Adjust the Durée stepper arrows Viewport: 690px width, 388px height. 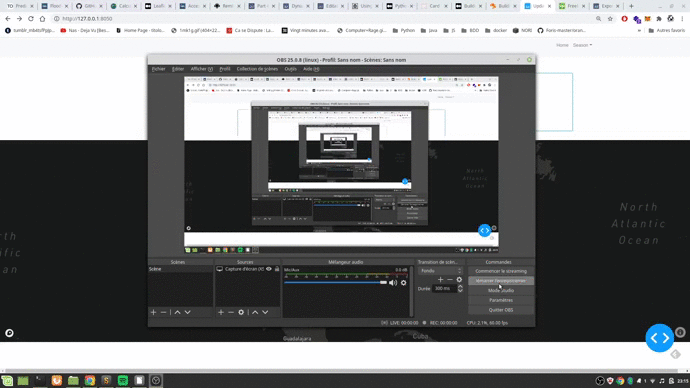(x=460, y=289)
